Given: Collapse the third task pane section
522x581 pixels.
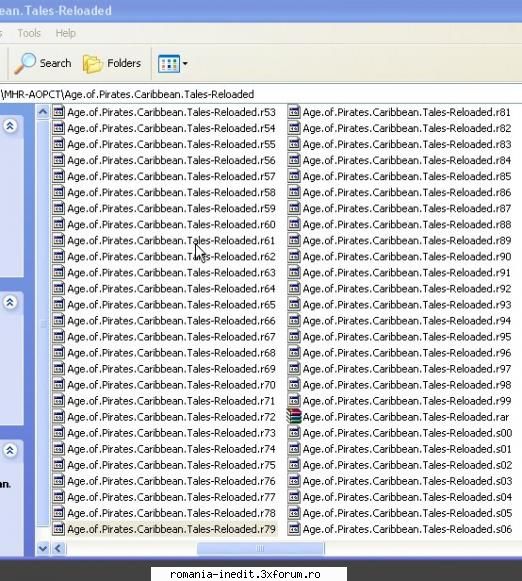Looking at the screenshot, I should (10, 451).
